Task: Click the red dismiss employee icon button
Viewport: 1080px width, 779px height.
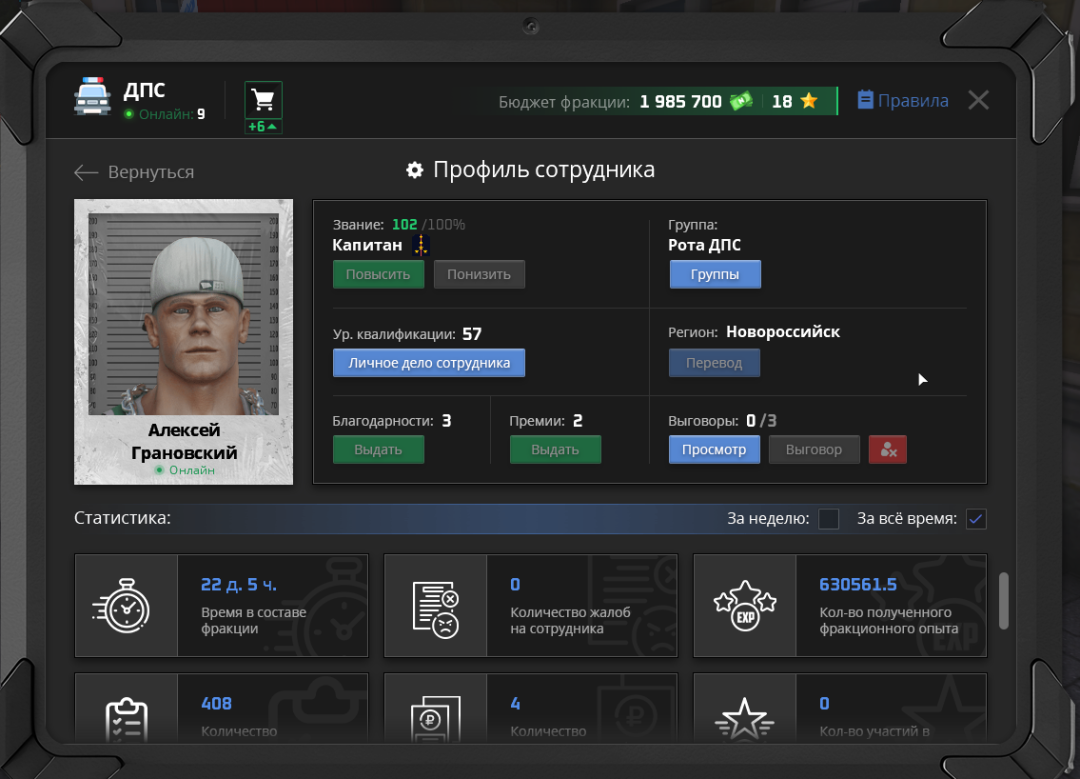Action: [887, 450]
